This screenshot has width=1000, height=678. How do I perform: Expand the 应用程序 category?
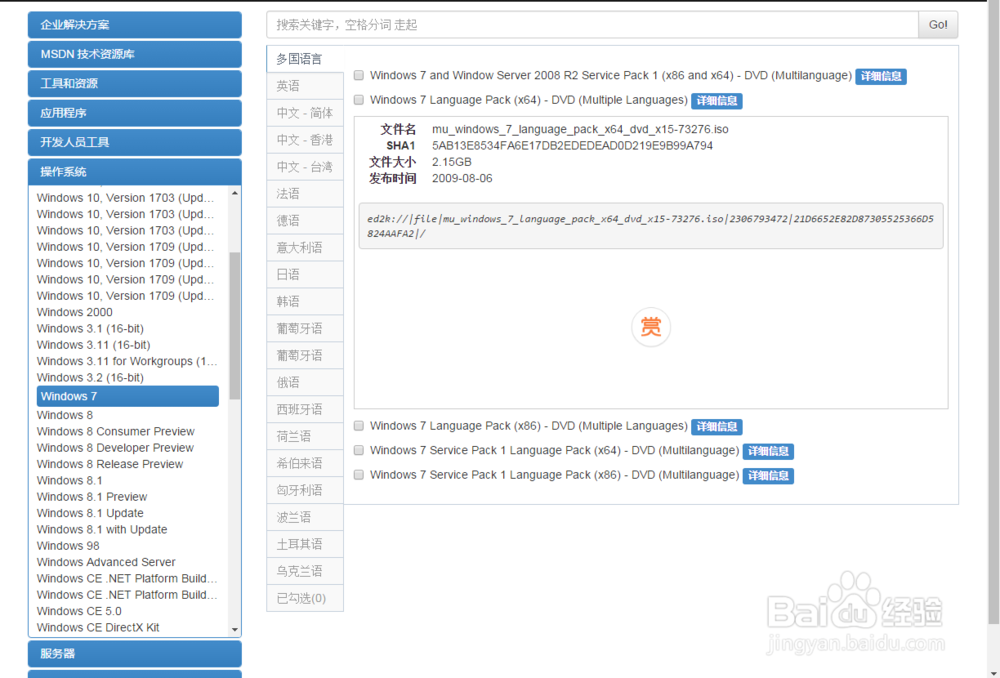pos(135,113)
